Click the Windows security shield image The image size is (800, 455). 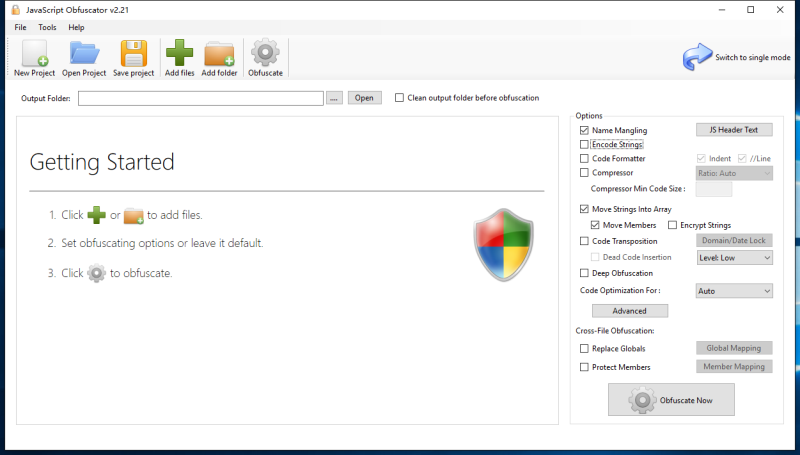point(503,244)
